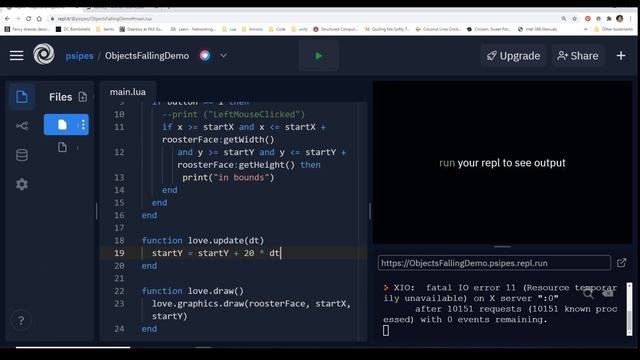This screenshot has height=360, width=640.
Task: Open the Settings gear sidebar icon
Action: click(x=22, y=184)
